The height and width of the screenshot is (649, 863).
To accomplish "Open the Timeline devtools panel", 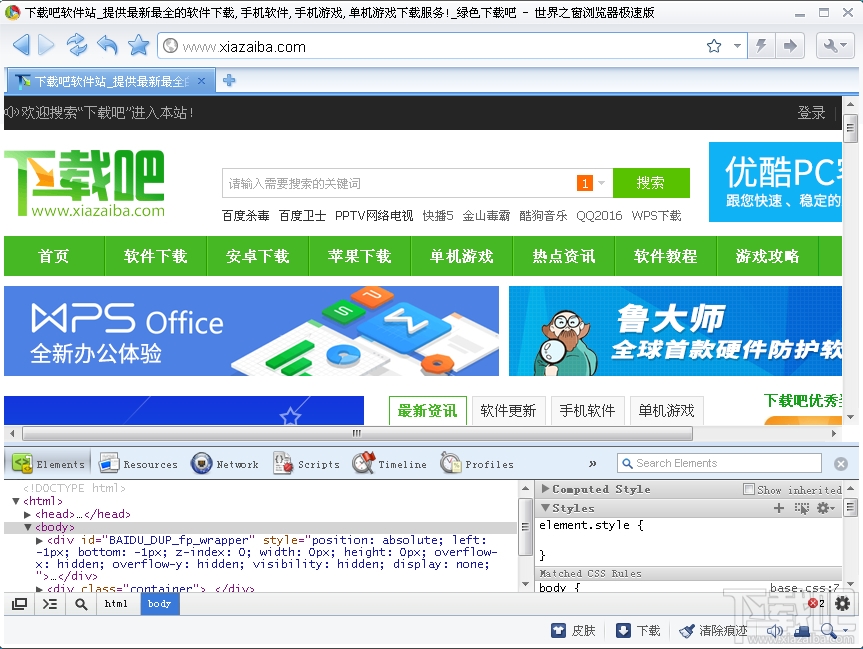I will (x=389, y=464).
